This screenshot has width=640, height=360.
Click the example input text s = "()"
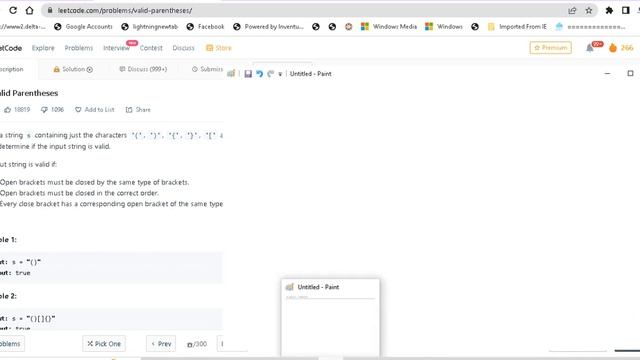[27, 262]
